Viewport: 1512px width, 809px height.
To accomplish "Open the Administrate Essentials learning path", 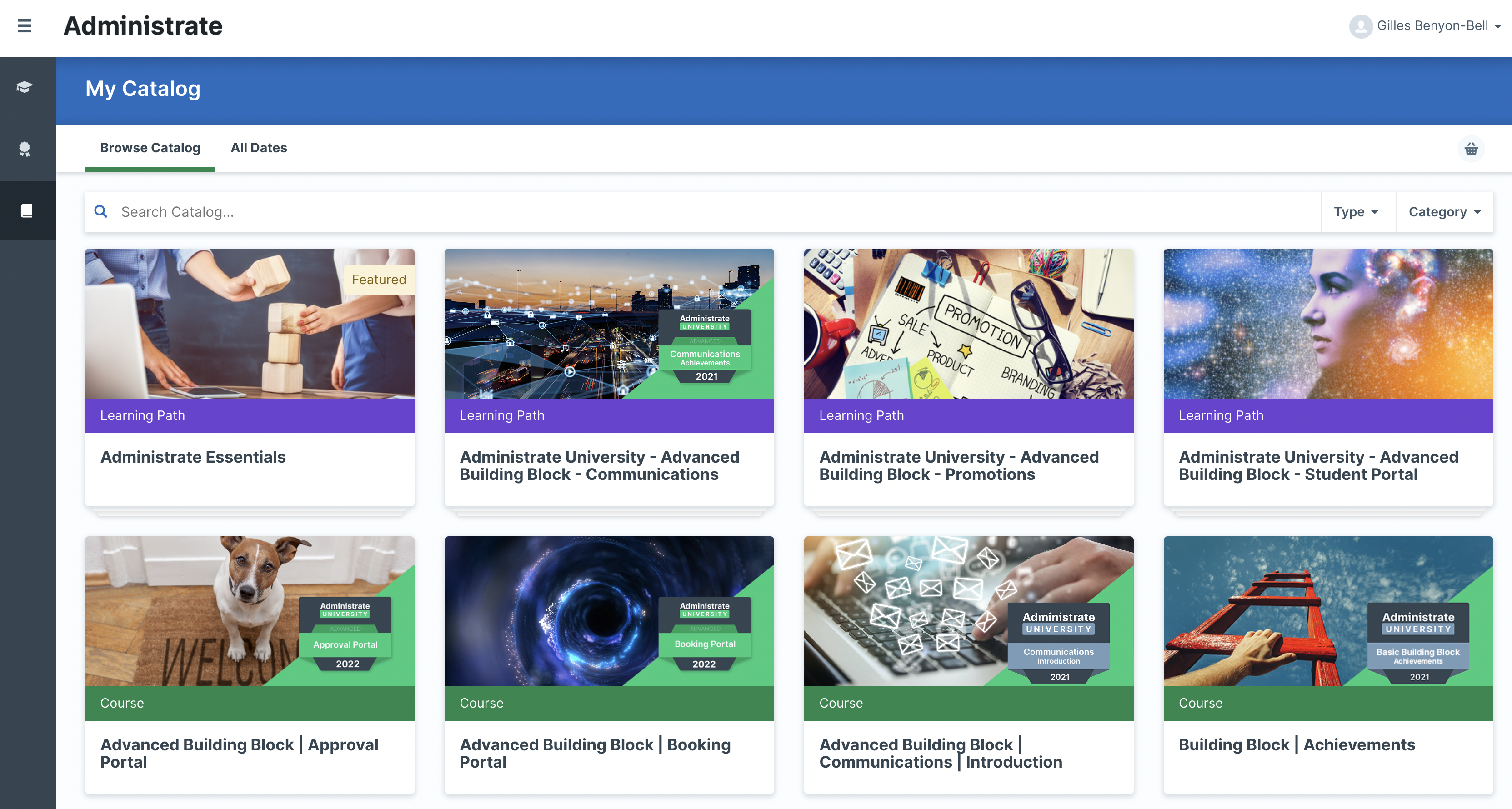I will coord(193,457).
